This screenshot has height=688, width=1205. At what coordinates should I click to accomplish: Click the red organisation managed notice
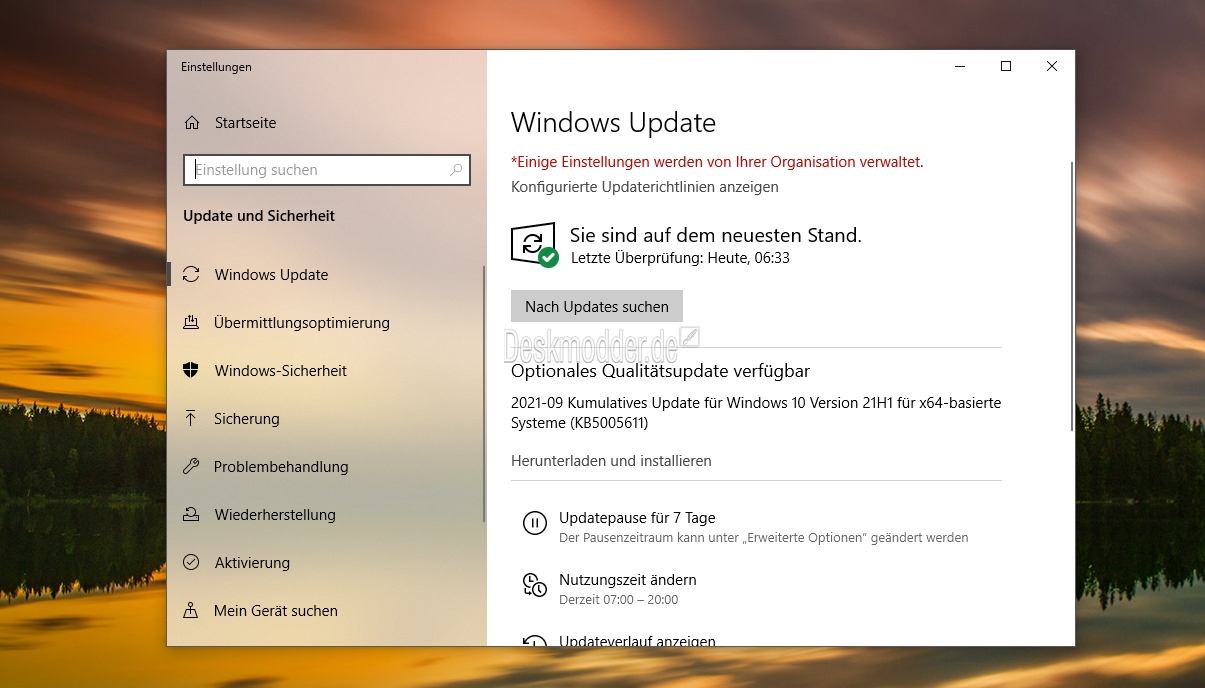click(717, 162)
